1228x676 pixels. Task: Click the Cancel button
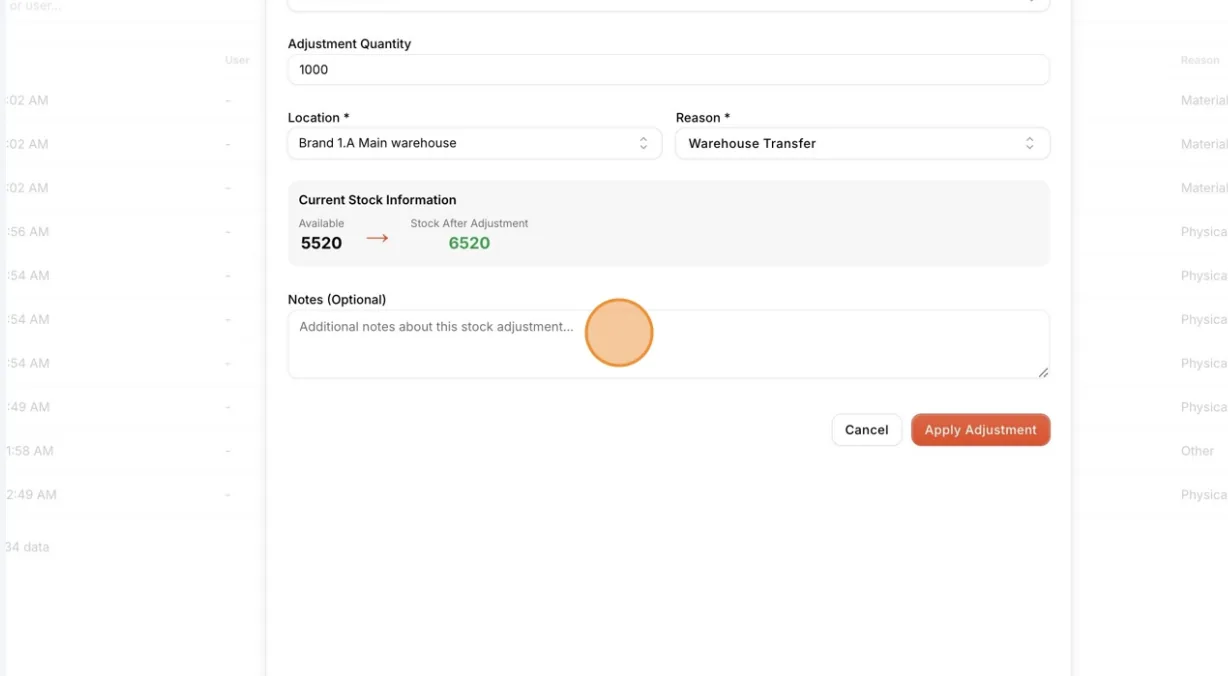point(866,430)
